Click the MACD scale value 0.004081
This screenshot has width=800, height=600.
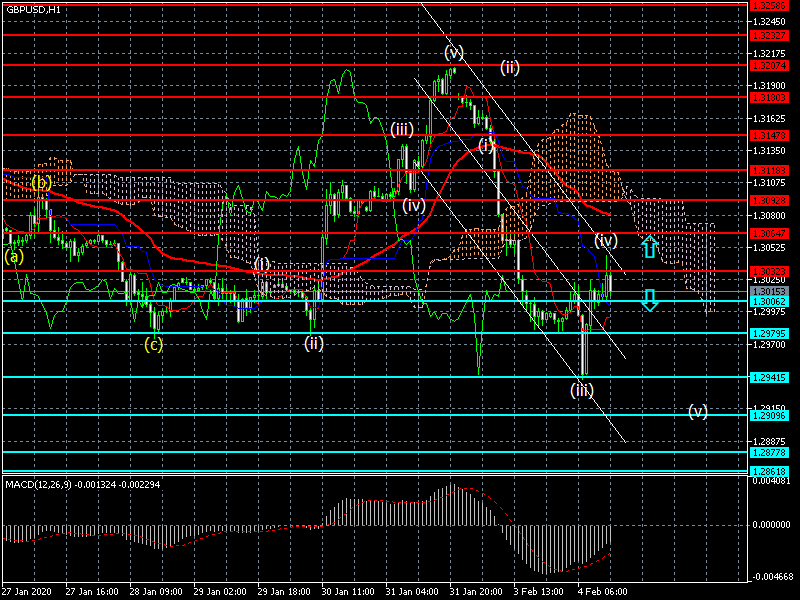pyautogui.click(x=771, y=481)
